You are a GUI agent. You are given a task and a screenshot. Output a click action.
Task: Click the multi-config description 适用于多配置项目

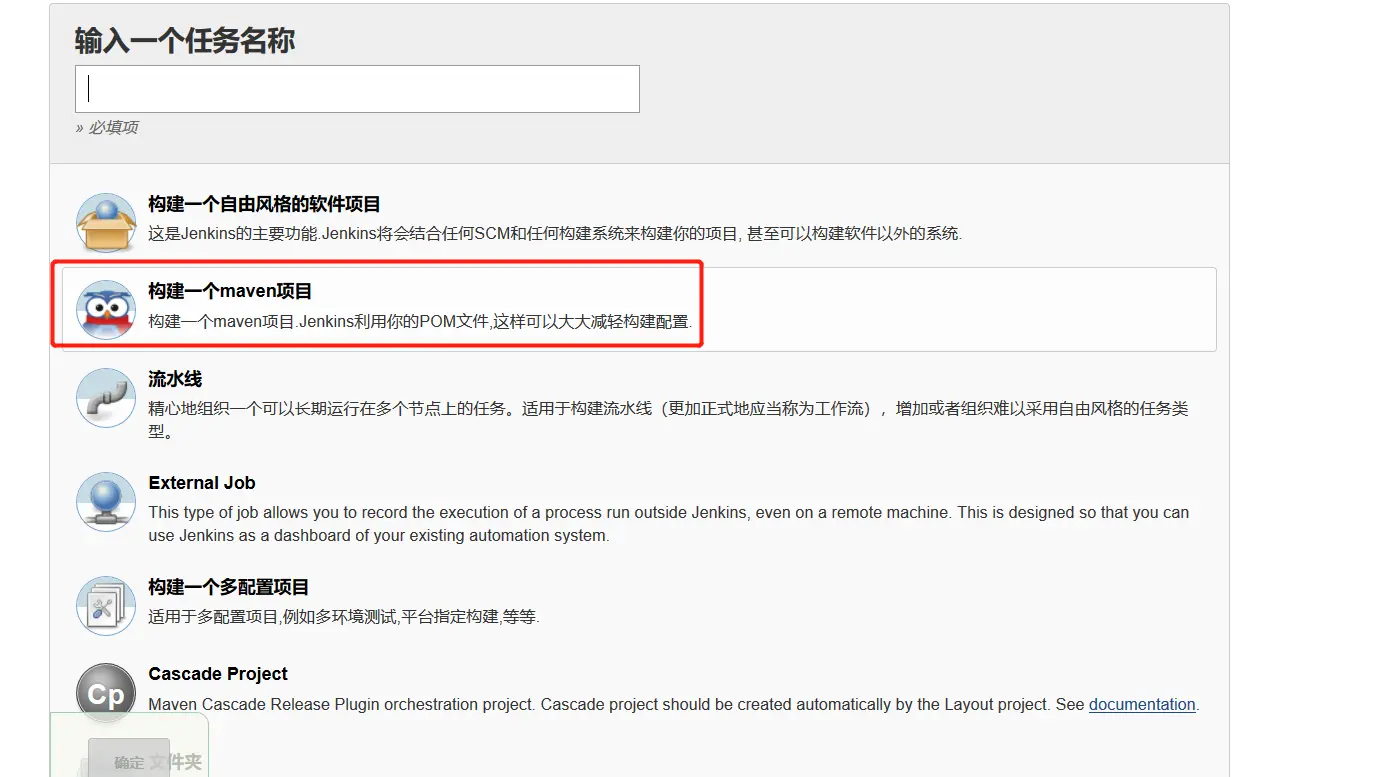click(x=344, y=617)
